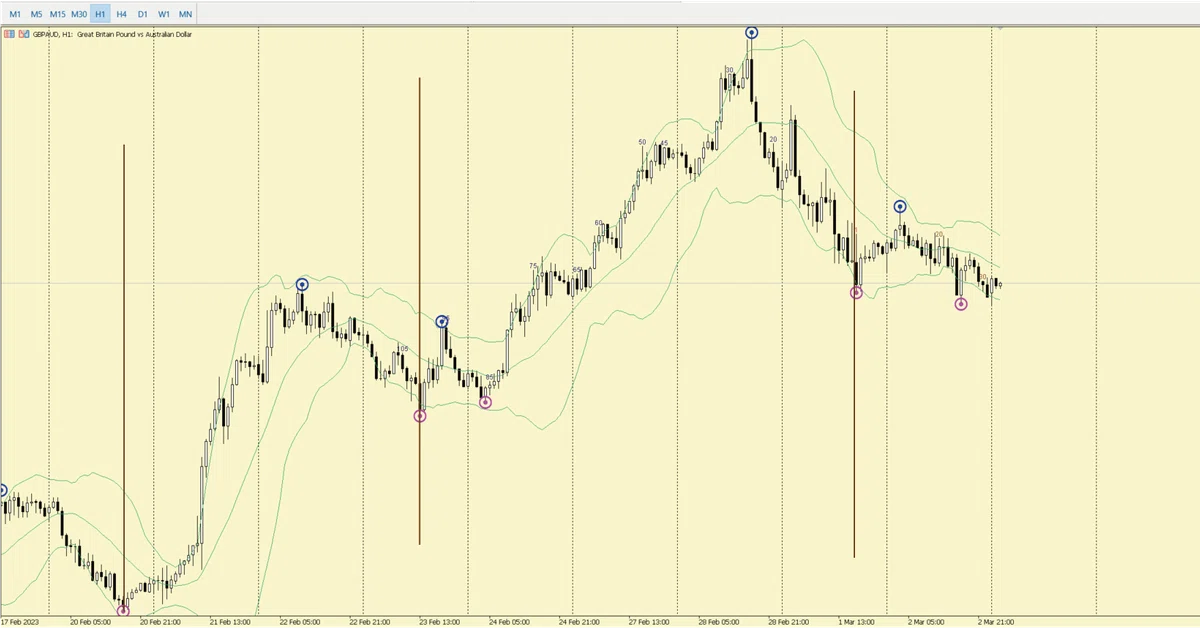Click the '1 Mar 13:00' time label
Image resolution: width=1200 pixels, height=628 pixels.
pyautogui.click(x=857, y=621)
